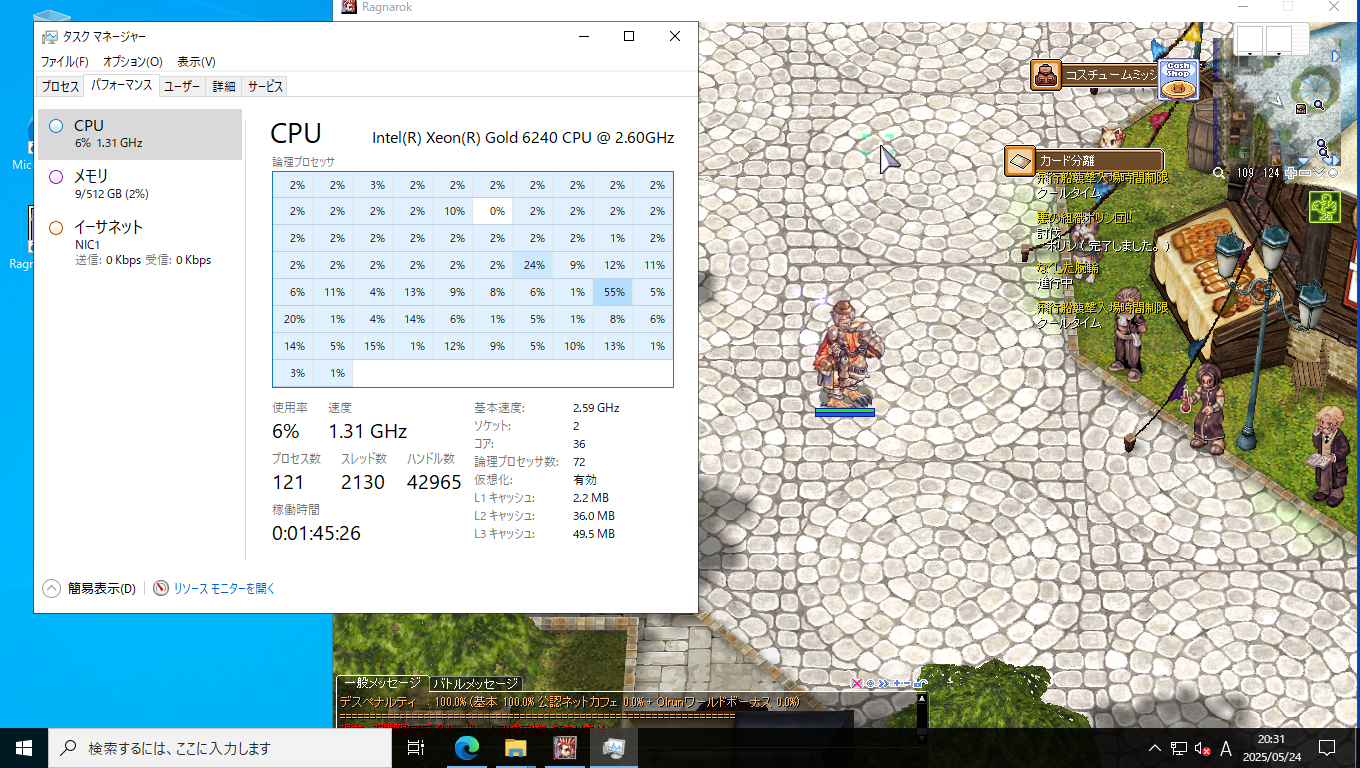The image size is (1360, 768).
Task: Collapse Task Manager with 簡易表示 chevron
Action: (x=51, y=588)
